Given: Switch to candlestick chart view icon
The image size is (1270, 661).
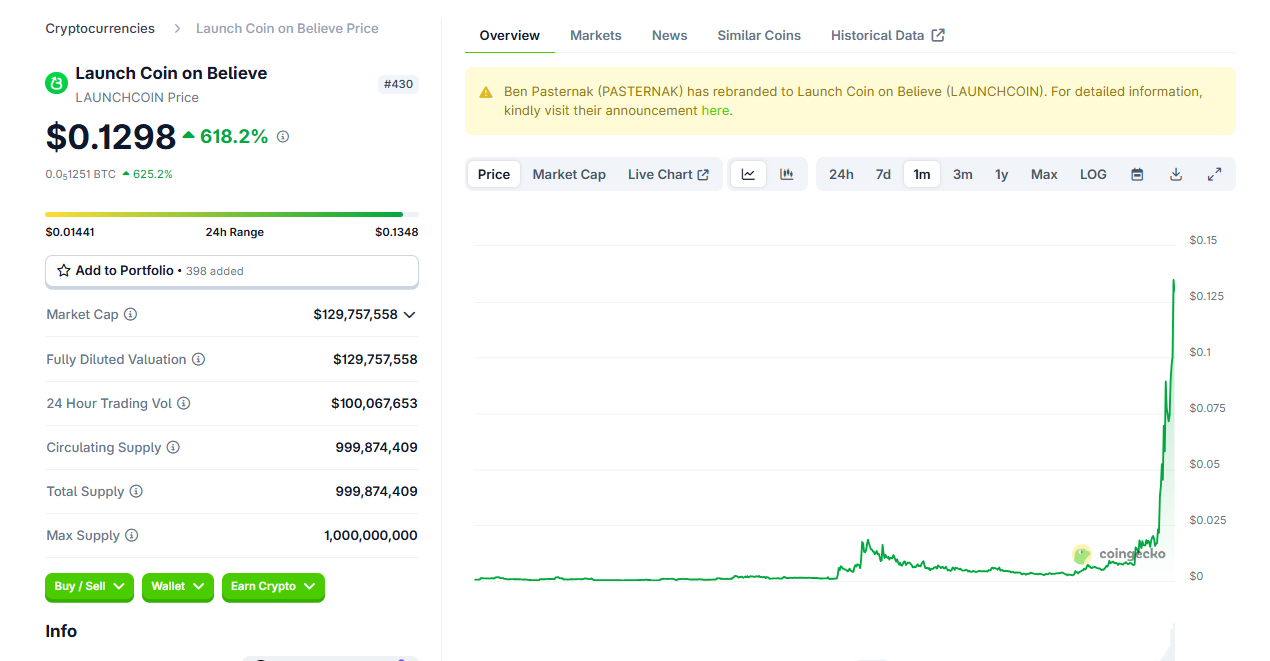Looking at the screenshot, I should click(x=787, y=174).
